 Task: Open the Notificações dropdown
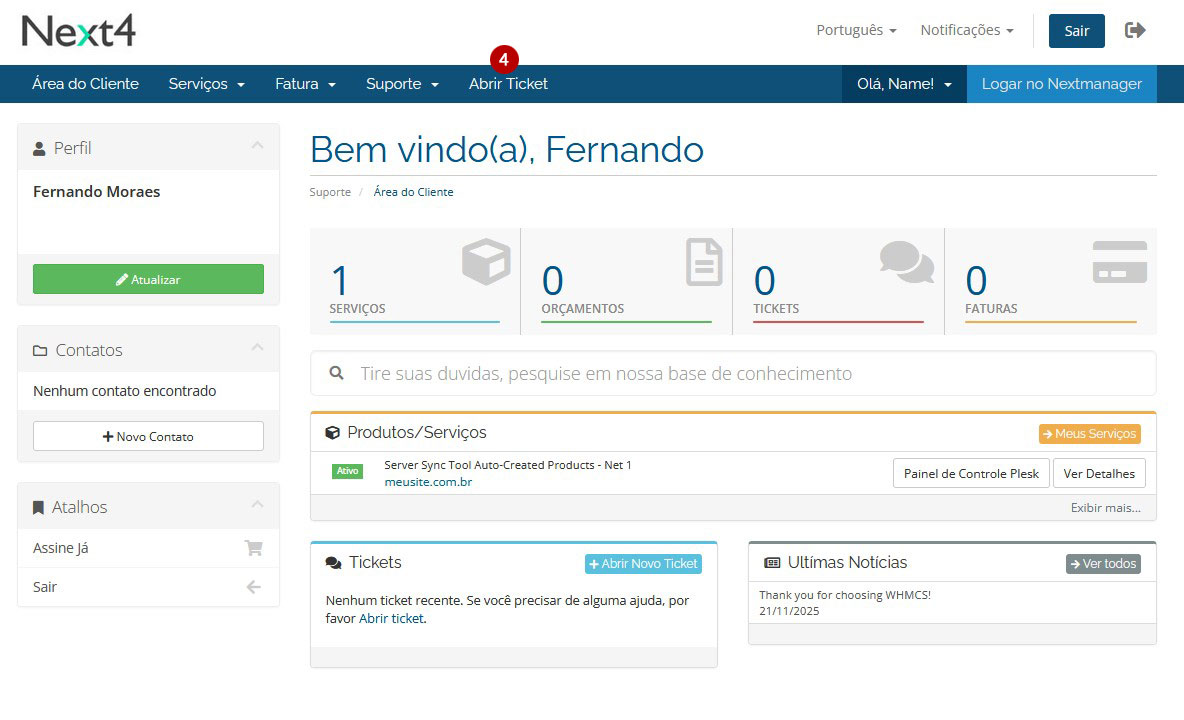[x=966, y=30]
